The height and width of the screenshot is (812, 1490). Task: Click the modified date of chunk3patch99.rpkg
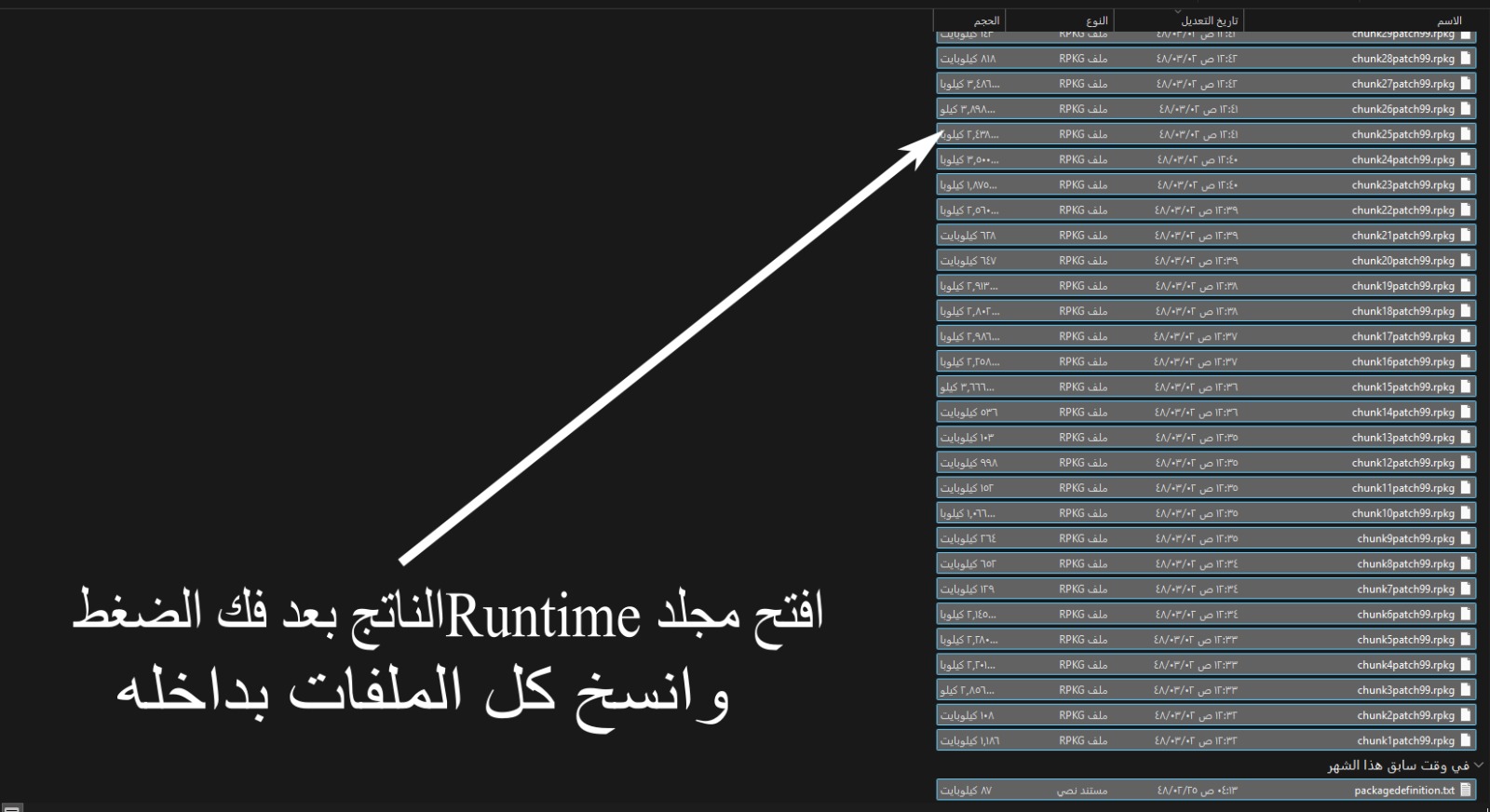[1197, 690]
